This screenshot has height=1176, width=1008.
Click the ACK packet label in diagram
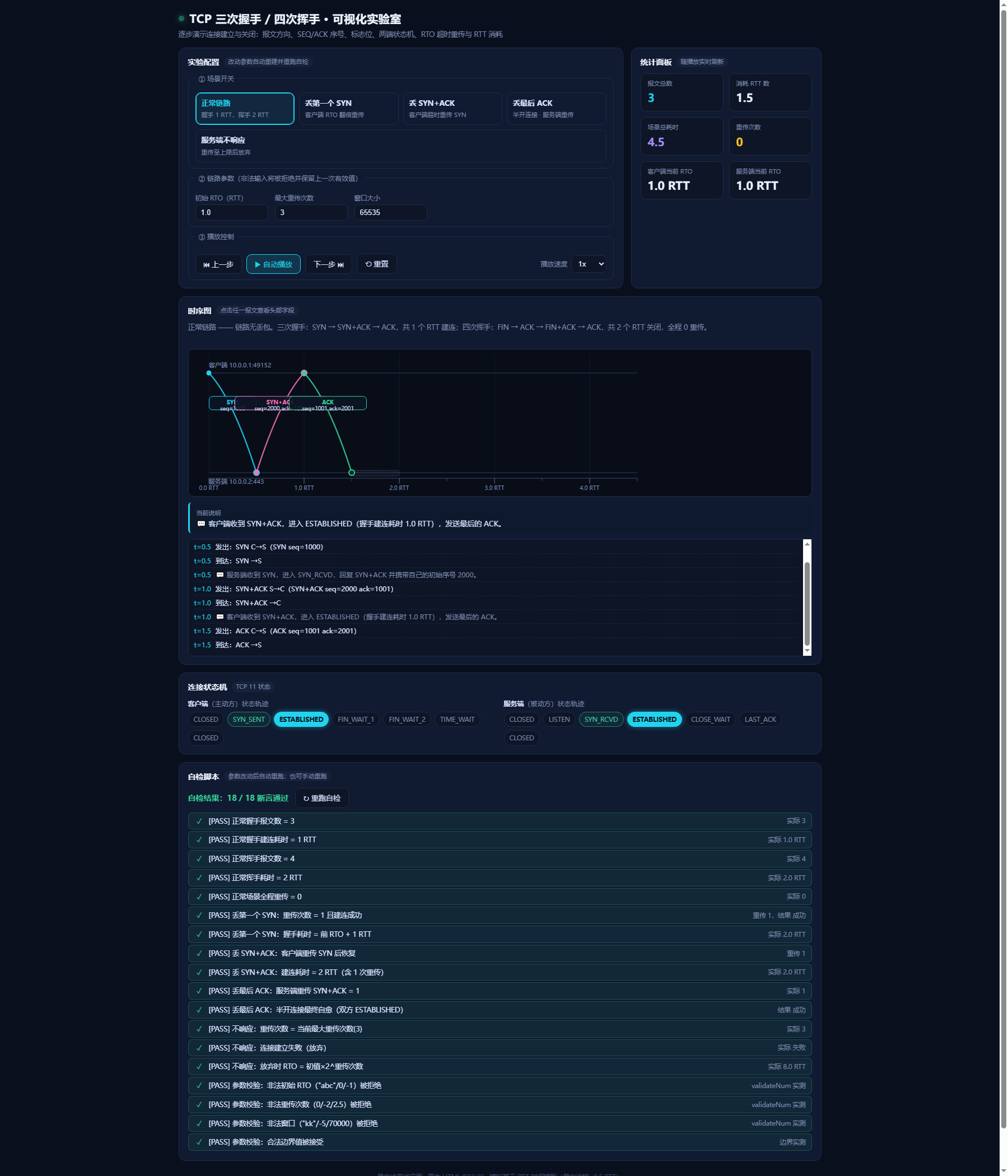click(328, 404)
